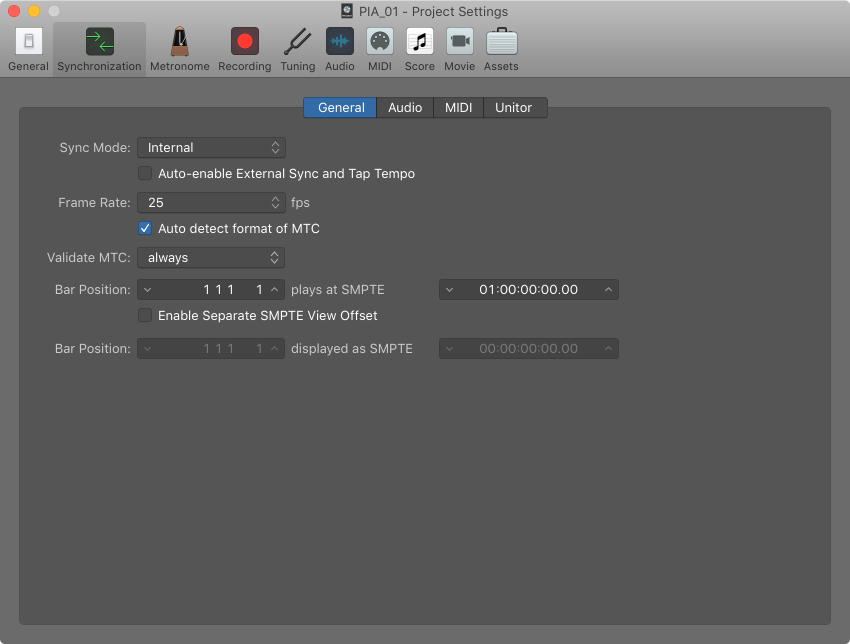
Task: Select the Metronome settings icon
Action: click(180, 49)
